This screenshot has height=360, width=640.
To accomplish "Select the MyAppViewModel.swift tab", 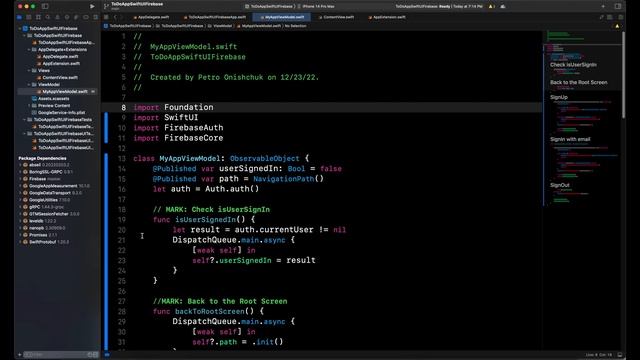I will pos(282,17).
